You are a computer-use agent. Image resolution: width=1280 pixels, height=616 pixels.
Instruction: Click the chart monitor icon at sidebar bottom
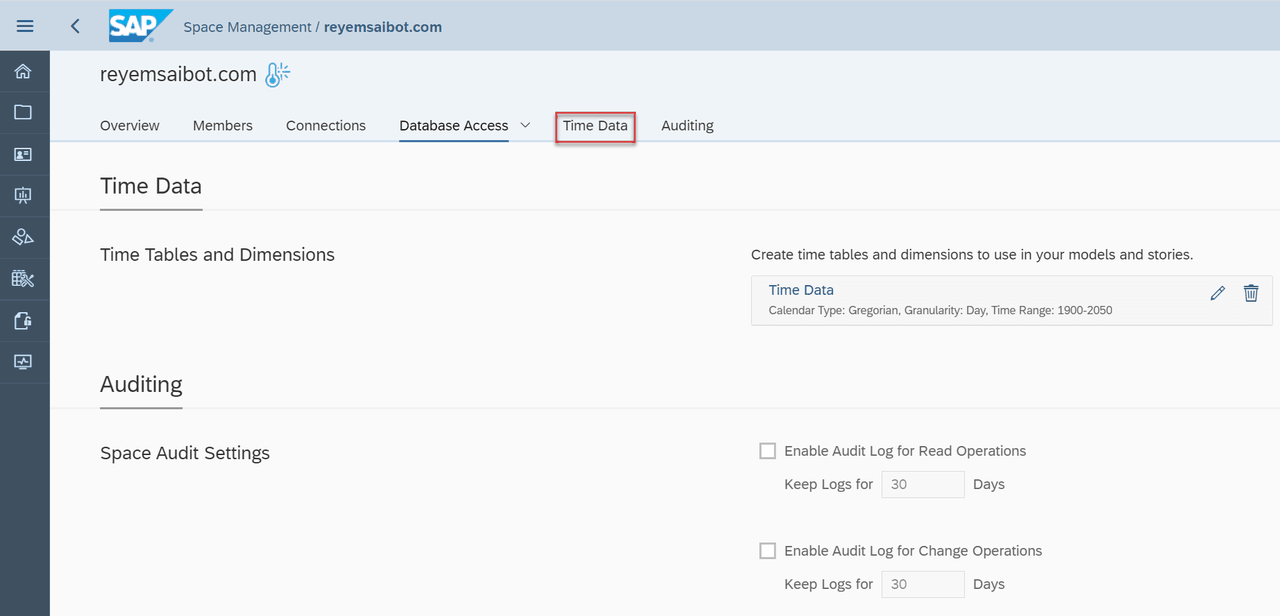pyautogui.click(x=24, y=361)
